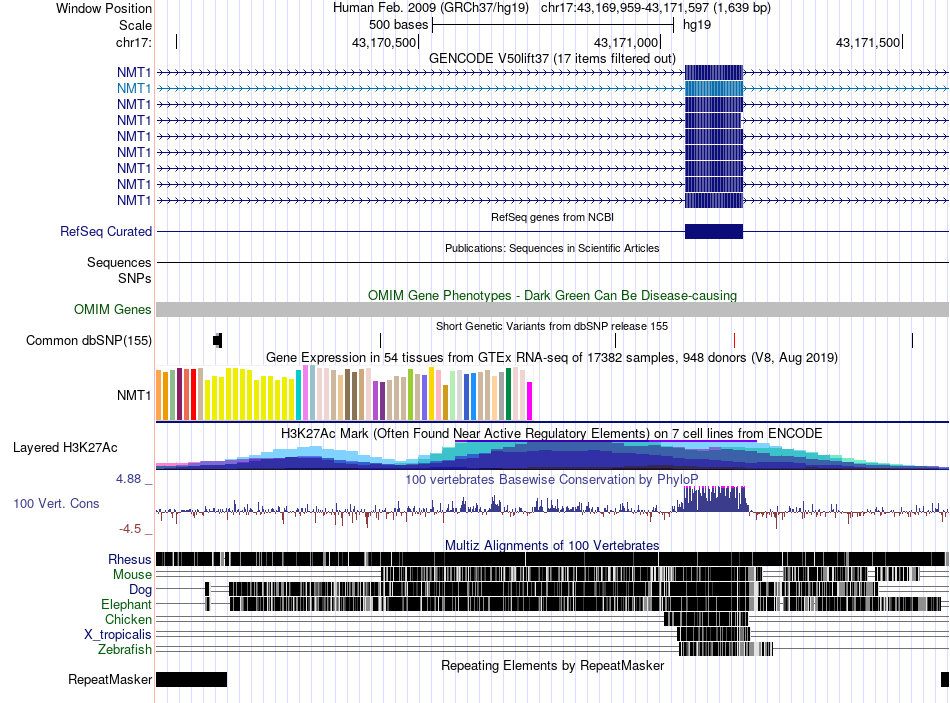Click the "Scale" track label
The width and height of the screenshot is (950, 703).
click(x=135, y=25)
